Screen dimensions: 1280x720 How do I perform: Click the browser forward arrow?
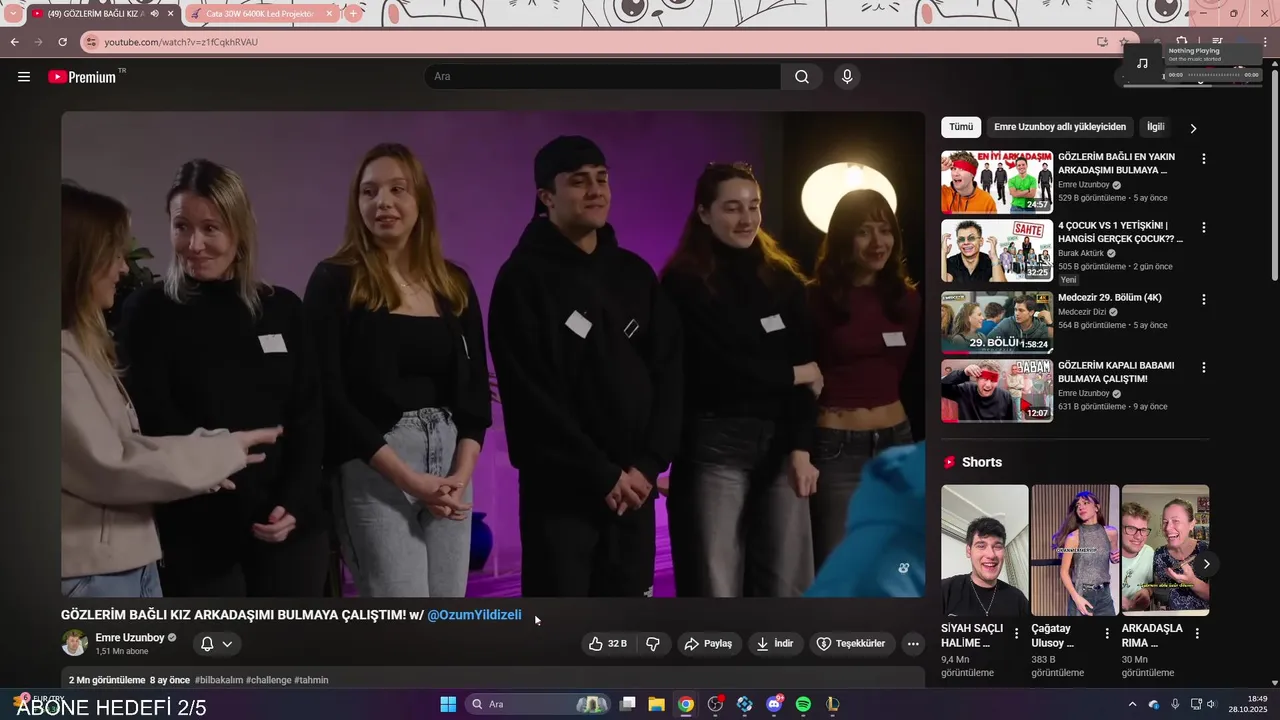(38, 42)
